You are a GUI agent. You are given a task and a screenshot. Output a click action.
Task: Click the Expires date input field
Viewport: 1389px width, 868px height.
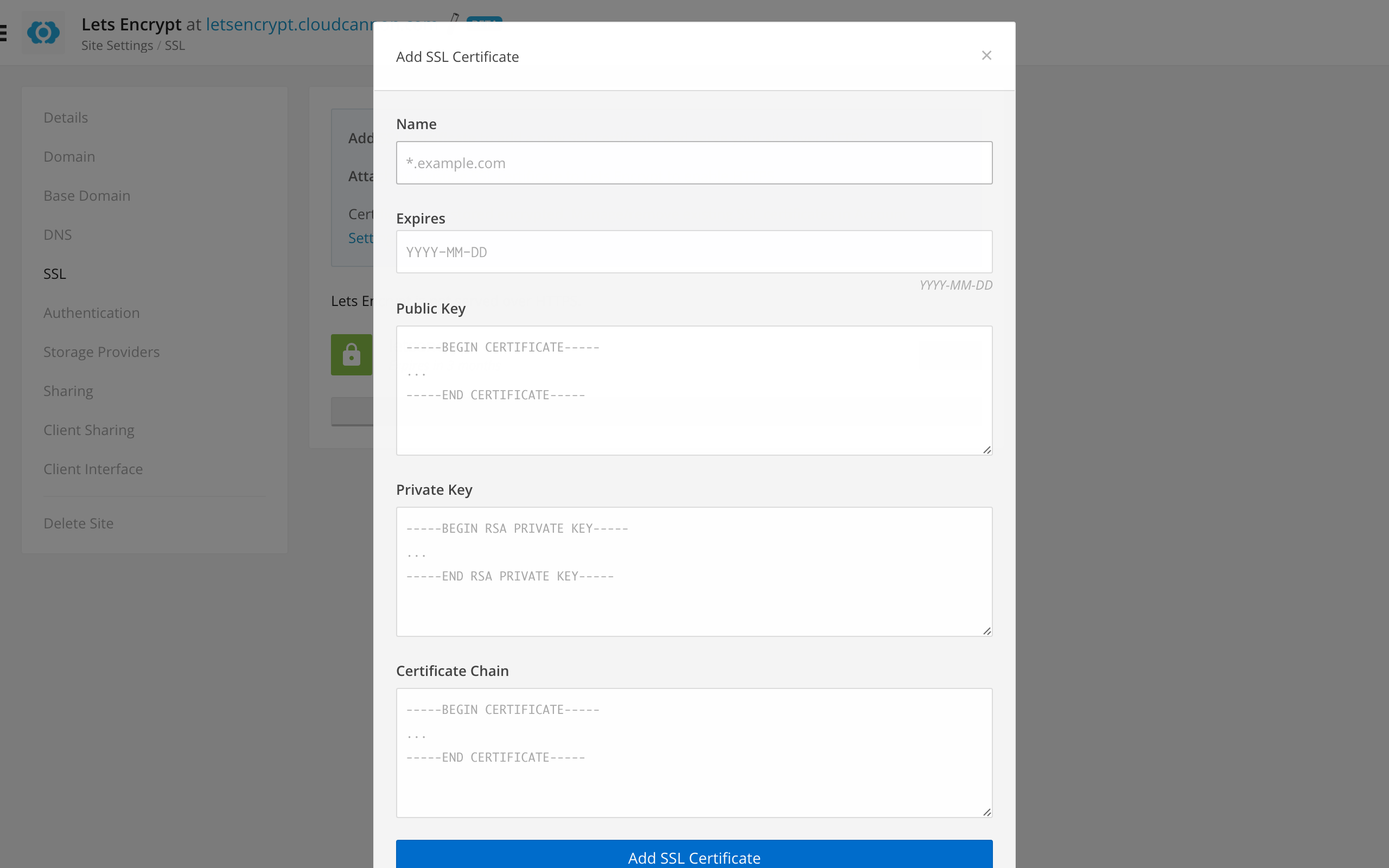694,252
